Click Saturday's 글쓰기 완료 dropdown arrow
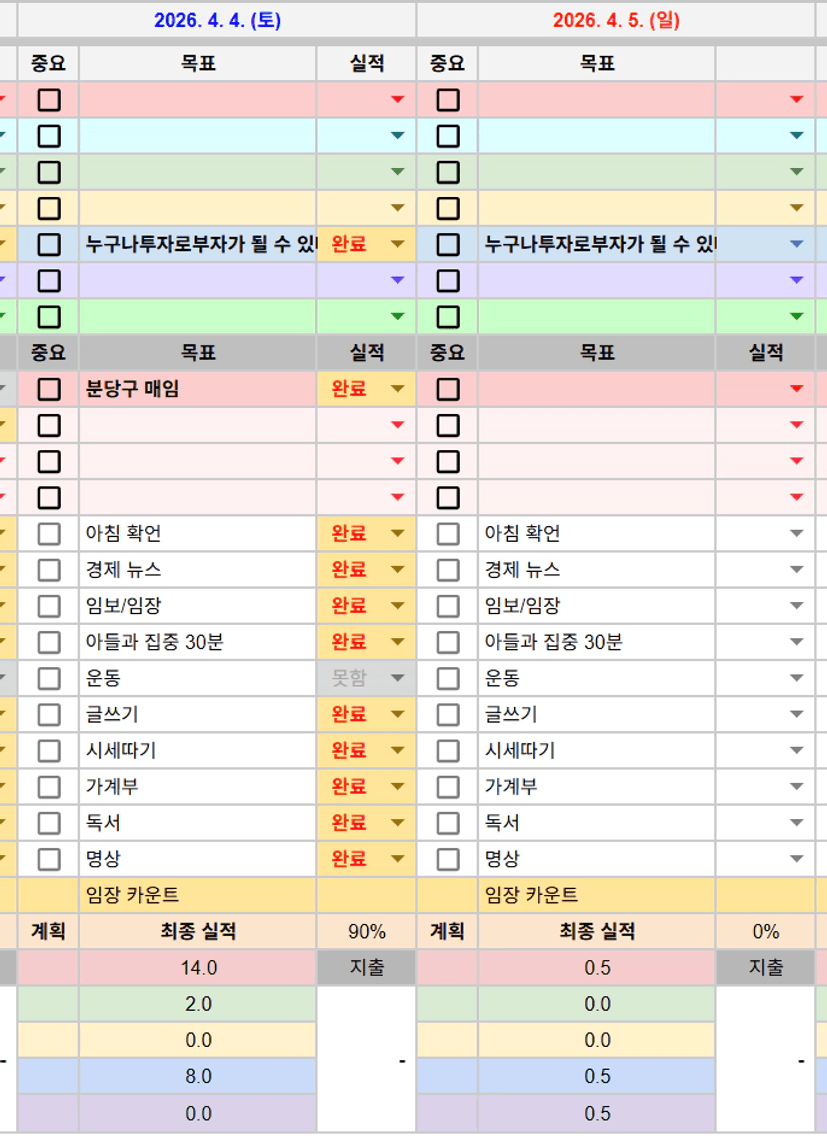Screen dimensions: 827x1148 (x=397, y=715)
